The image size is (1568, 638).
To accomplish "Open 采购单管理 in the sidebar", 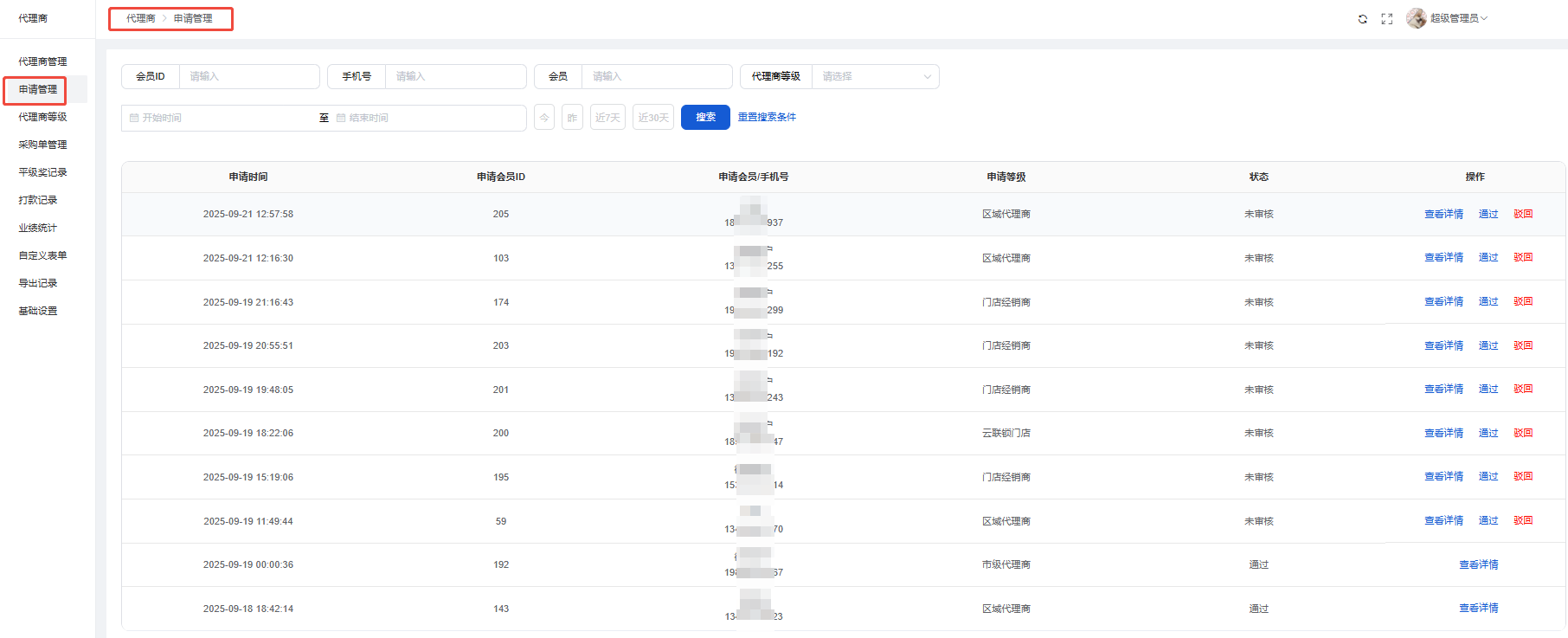I will pyautogui.click(x=42, y=145).
